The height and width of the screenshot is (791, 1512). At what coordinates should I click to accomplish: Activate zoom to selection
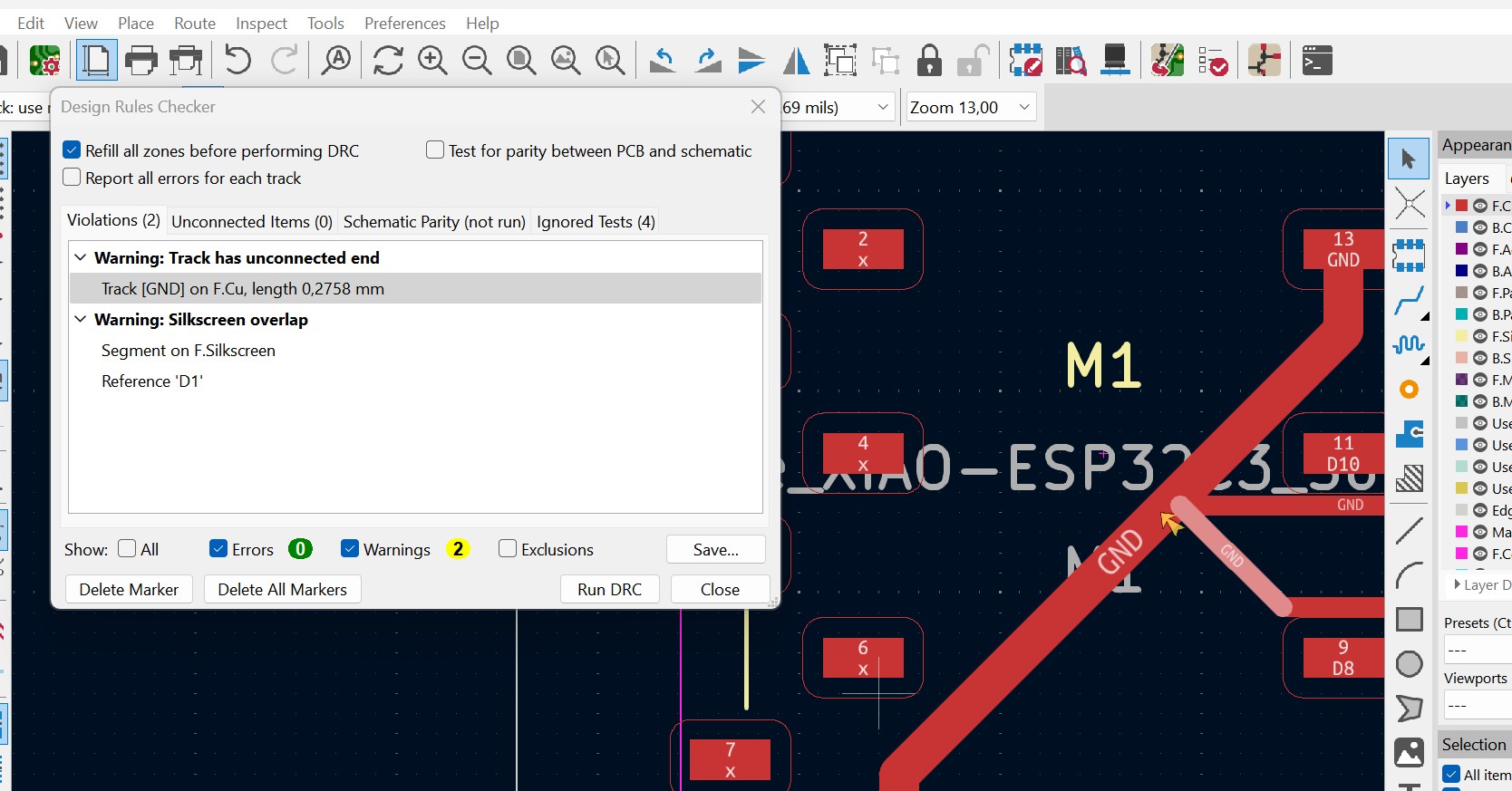tap(610, 61)
